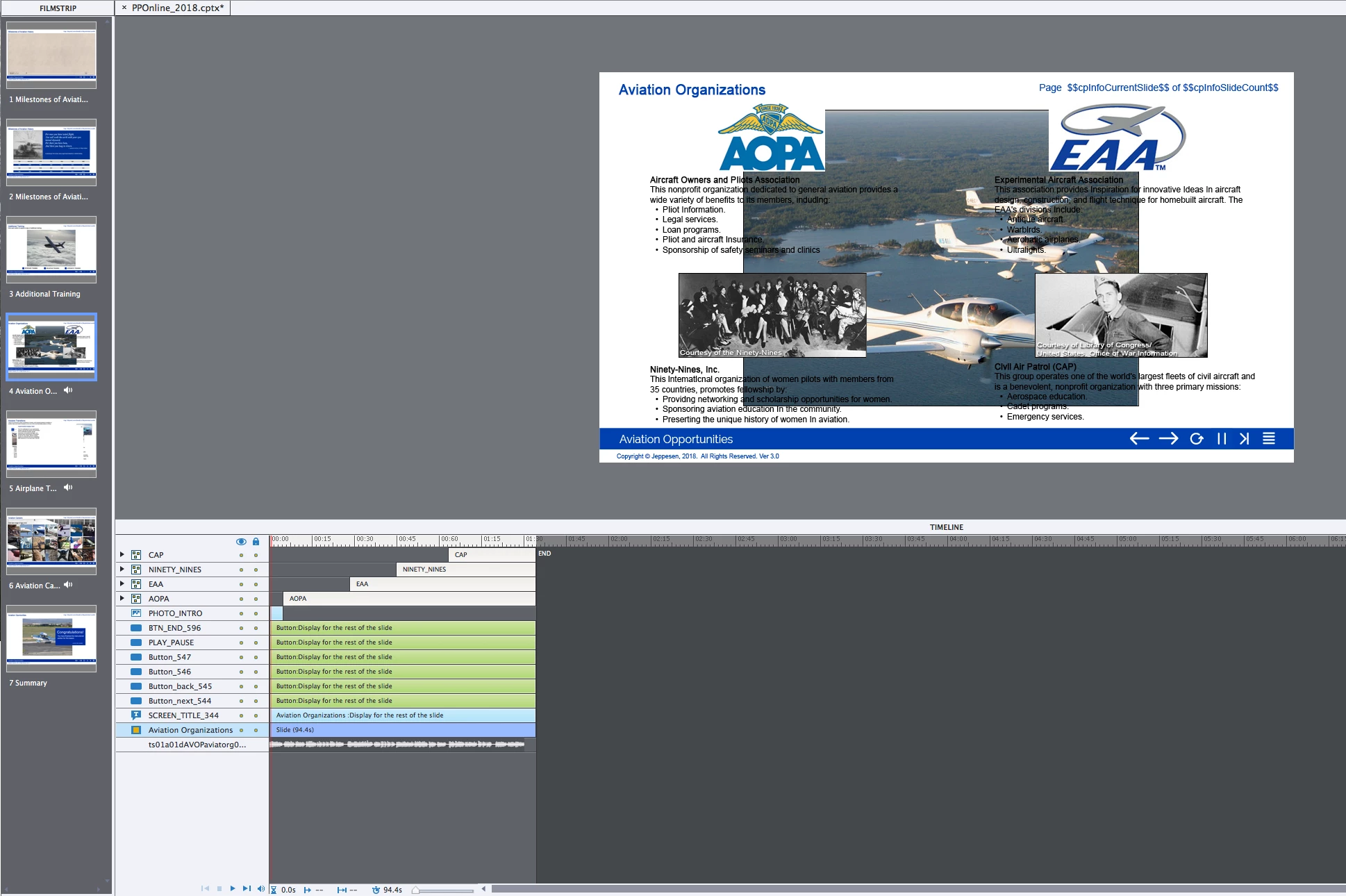Click the rewind circular arrow icon

coord(1196,438)
